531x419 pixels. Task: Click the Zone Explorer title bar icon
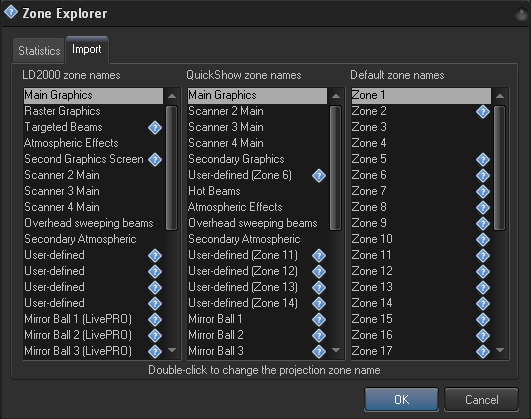10,12
